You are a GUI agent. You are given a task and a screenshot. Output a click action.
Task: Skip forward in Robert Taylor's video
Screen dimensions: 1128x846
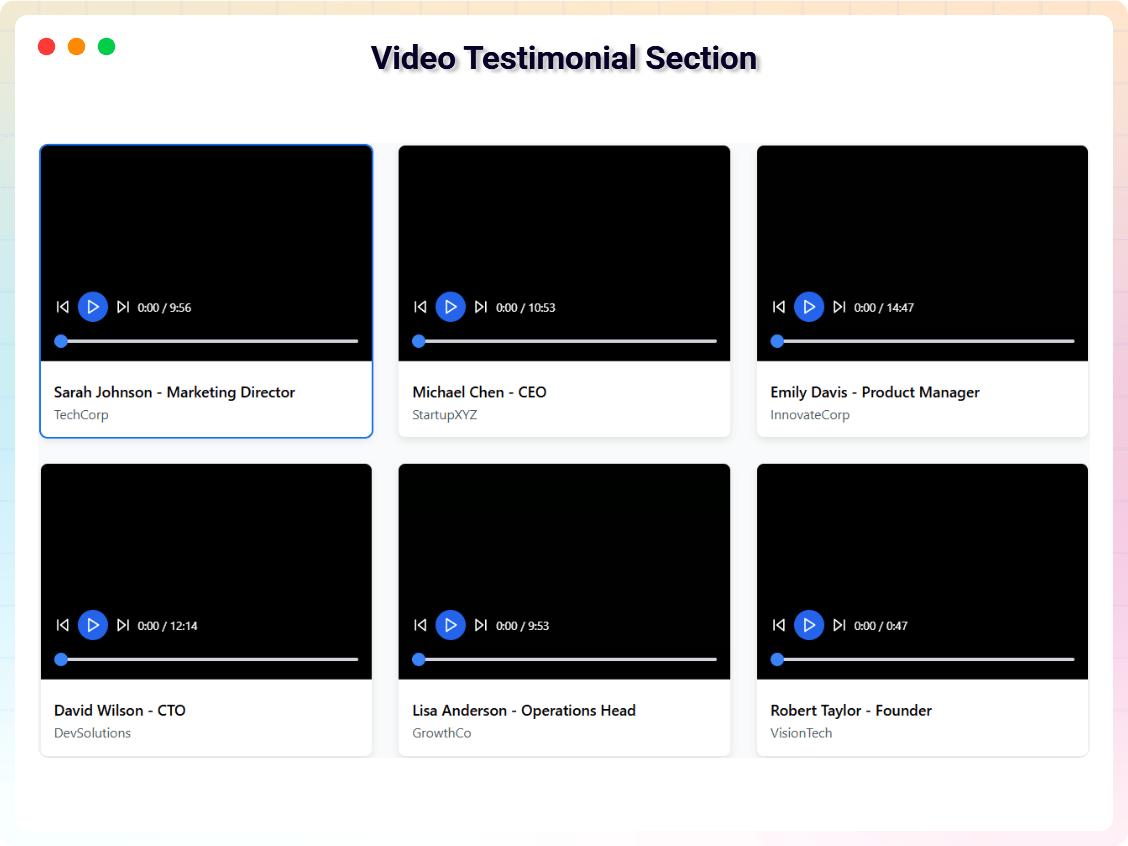[840, 625]
